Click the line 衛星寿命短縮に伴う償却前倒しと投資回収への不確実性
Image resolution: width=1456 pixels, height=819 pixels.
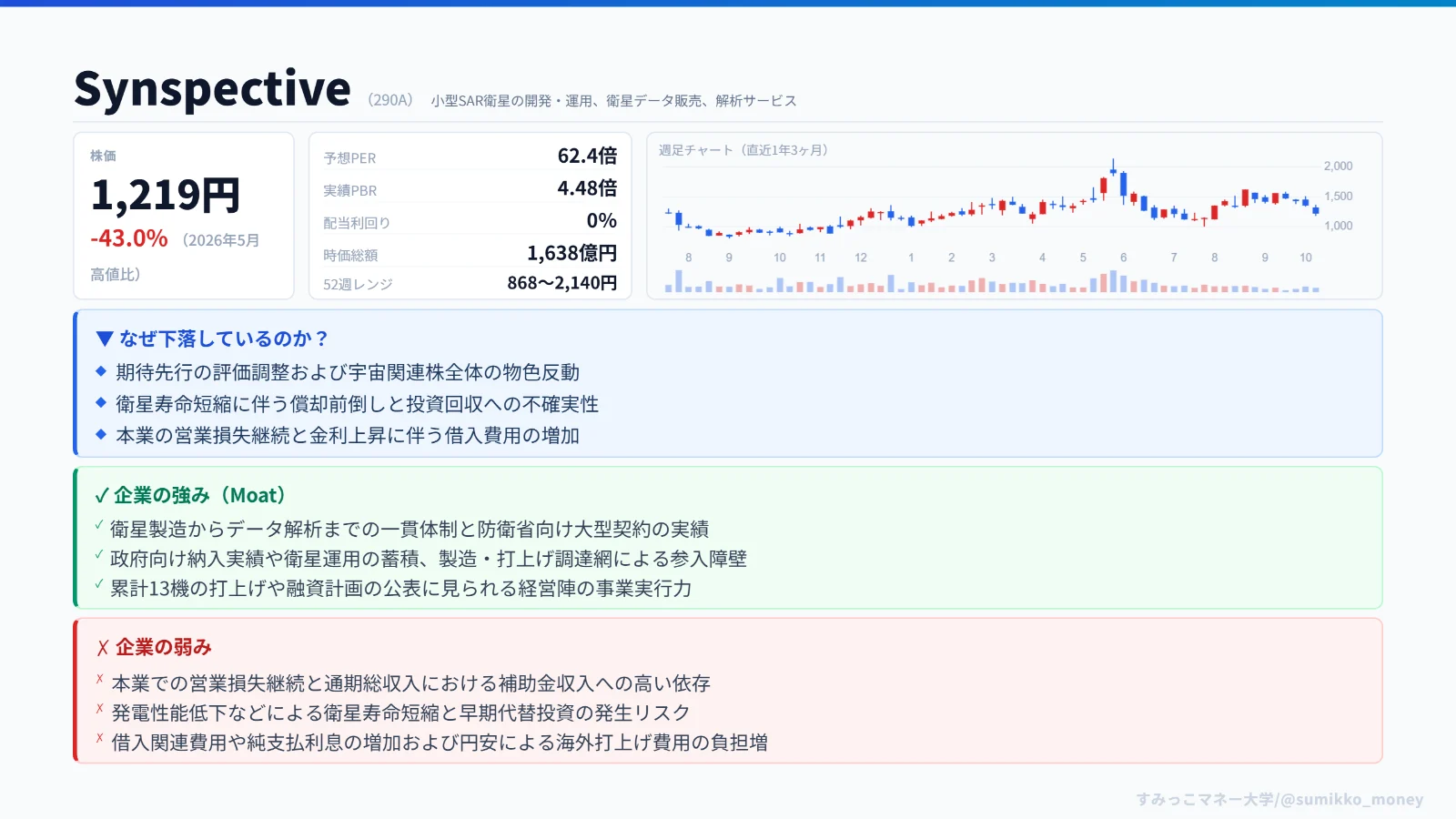pyautogui.click(x=358, y=404)
